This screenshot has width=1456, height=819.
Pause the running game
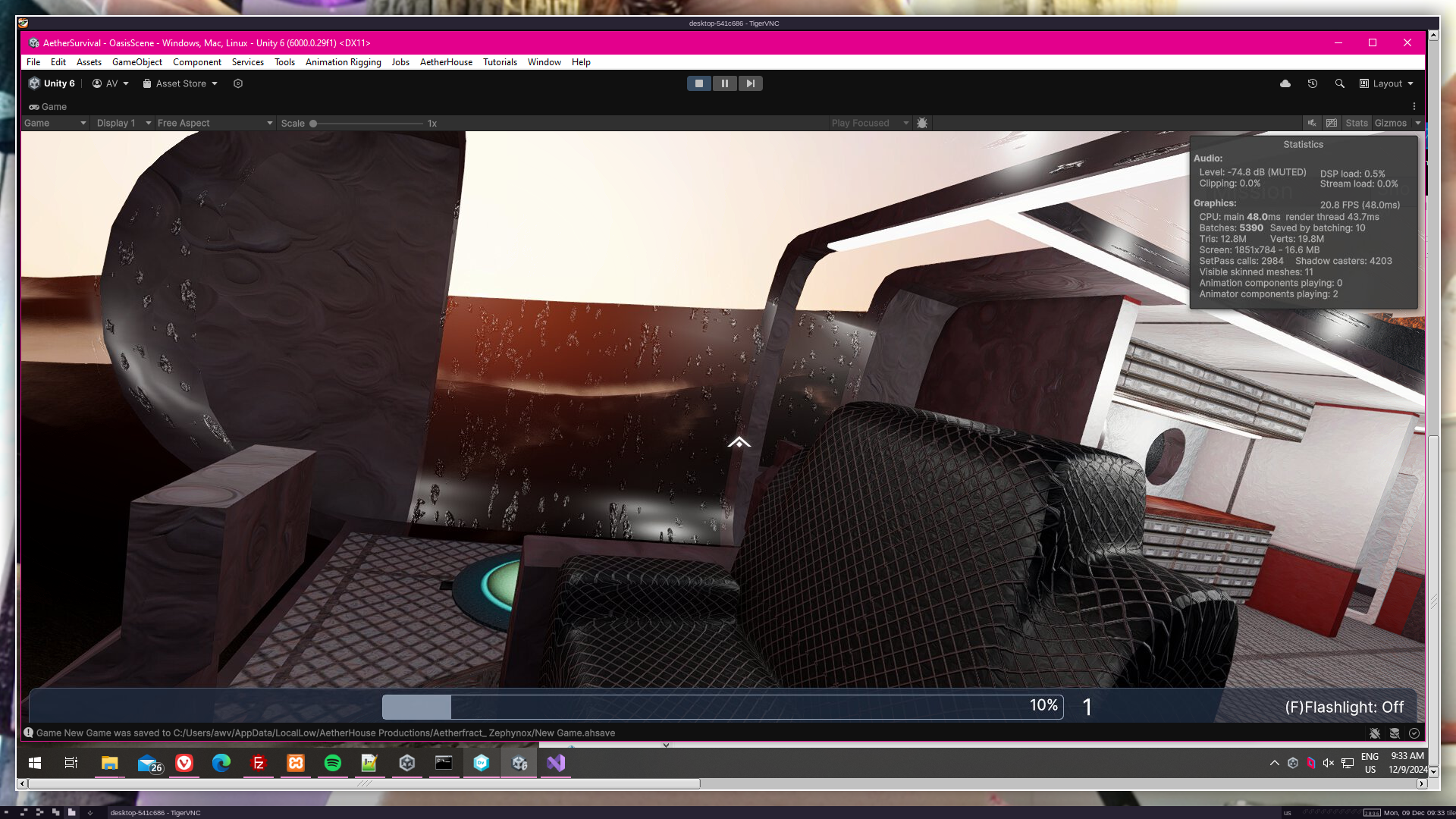(x=724, y=83)
